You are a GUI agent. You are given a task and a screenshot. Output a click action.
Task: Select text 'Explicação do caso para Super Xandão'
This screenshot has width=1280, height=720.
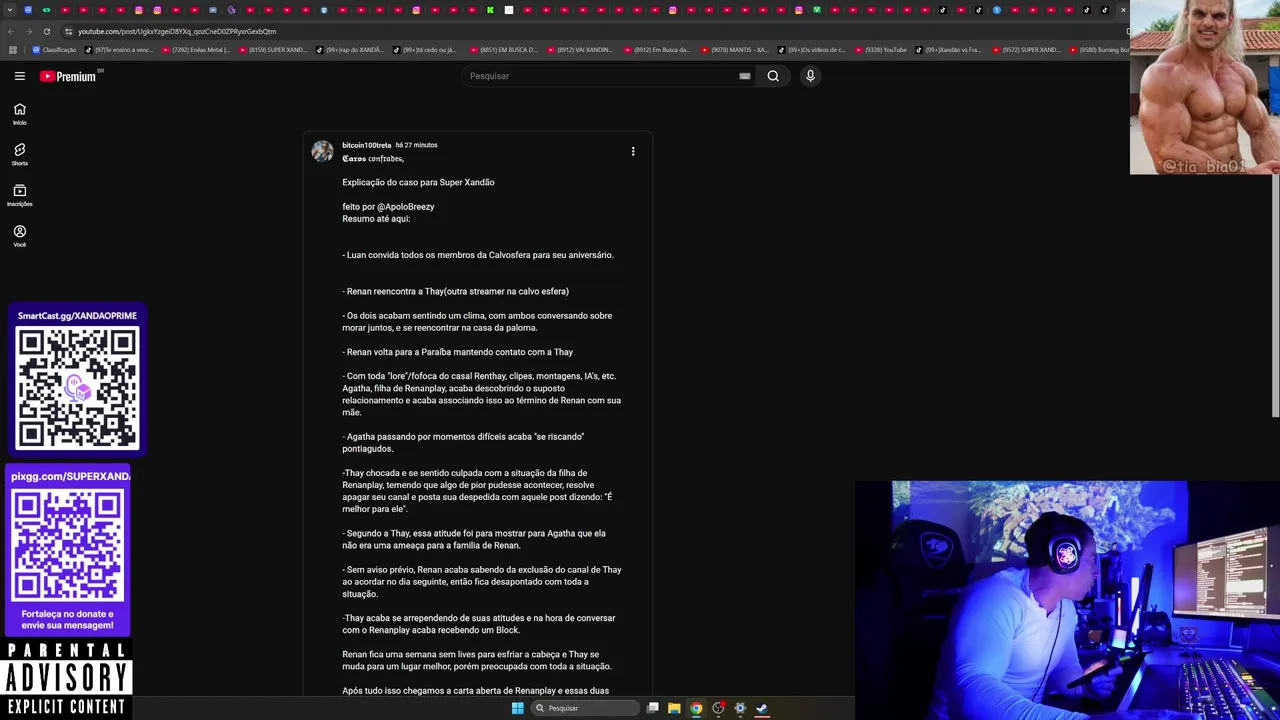pos(418,183)
